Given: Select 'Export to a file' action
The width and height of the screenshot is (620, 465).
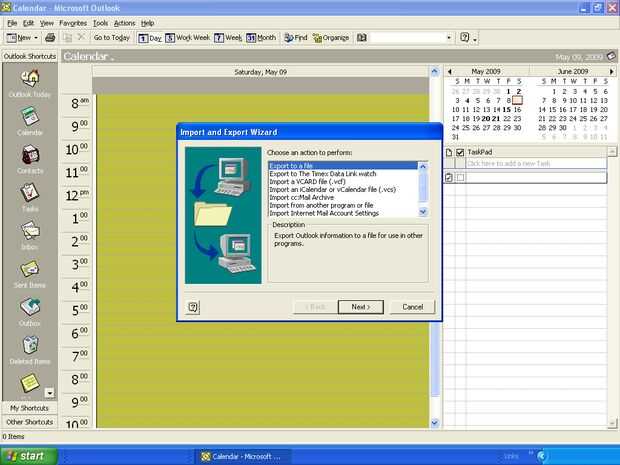Looking at the screenshot, I should pos(342,166).
